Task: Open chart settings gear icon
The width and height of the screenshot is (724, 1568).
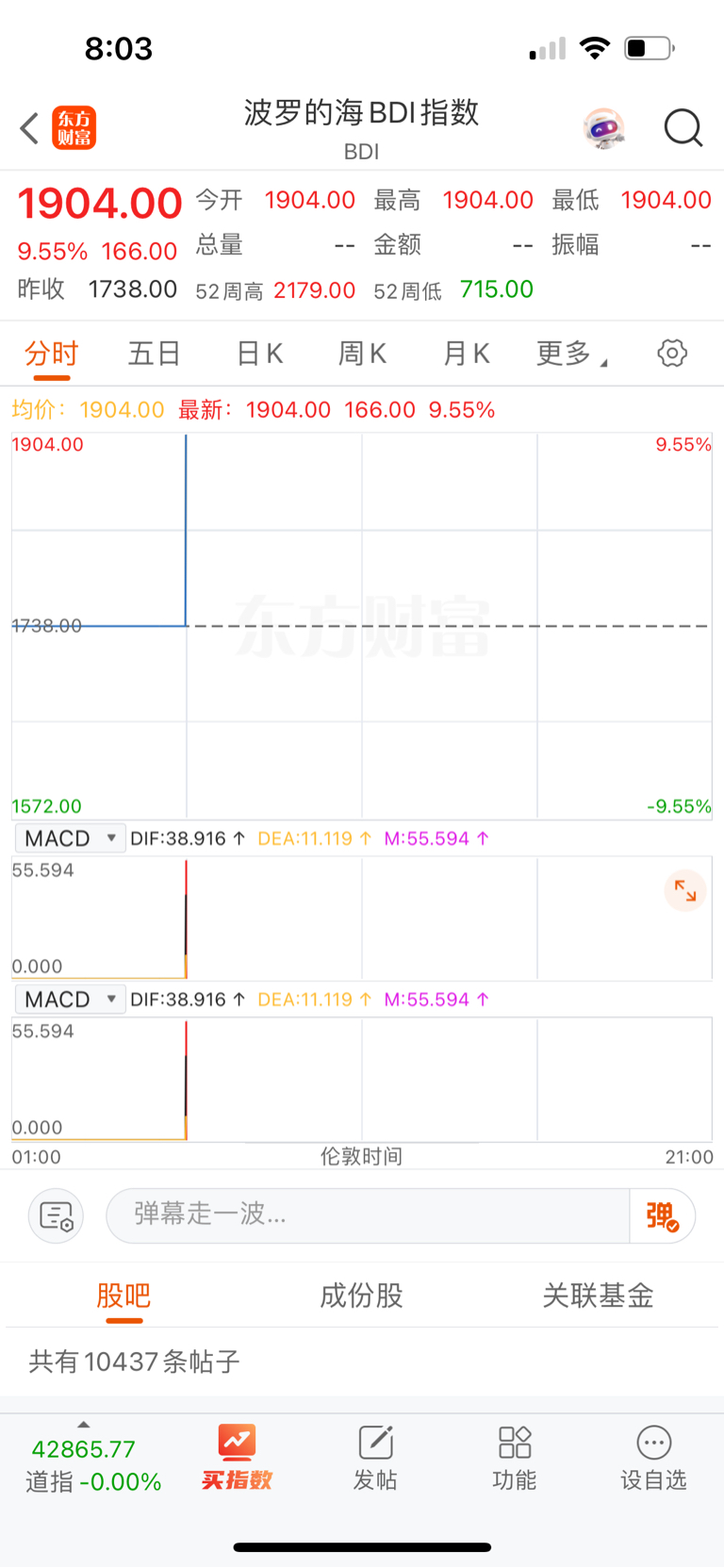Action: point(672,354)
